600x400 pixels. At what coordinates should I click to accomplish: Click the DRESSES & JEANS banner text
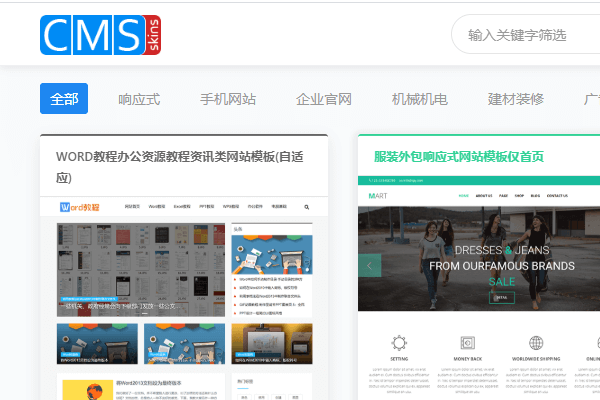pos(502,250)
